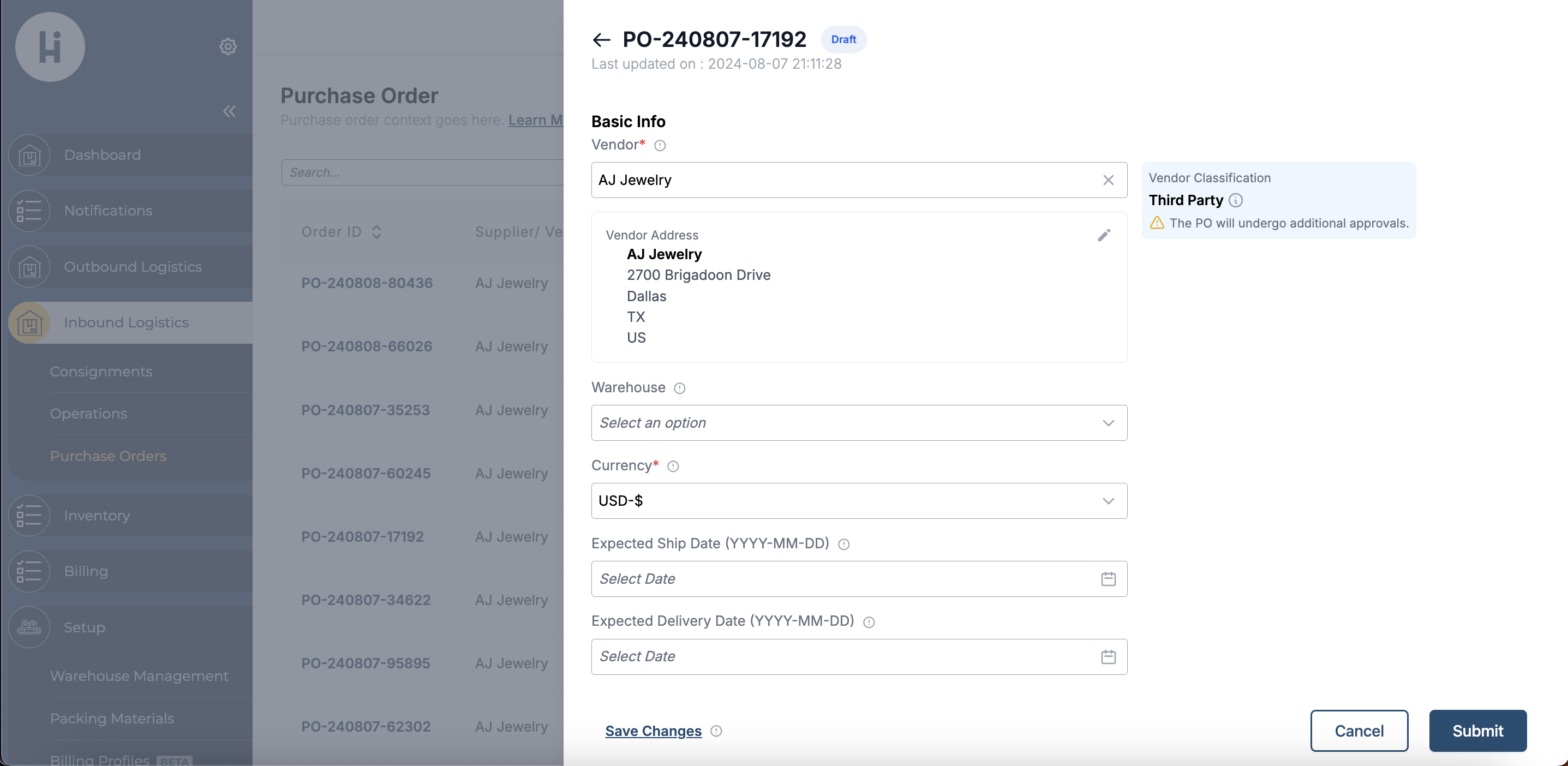Open Consignments in the sidebar

coord(101,372)
